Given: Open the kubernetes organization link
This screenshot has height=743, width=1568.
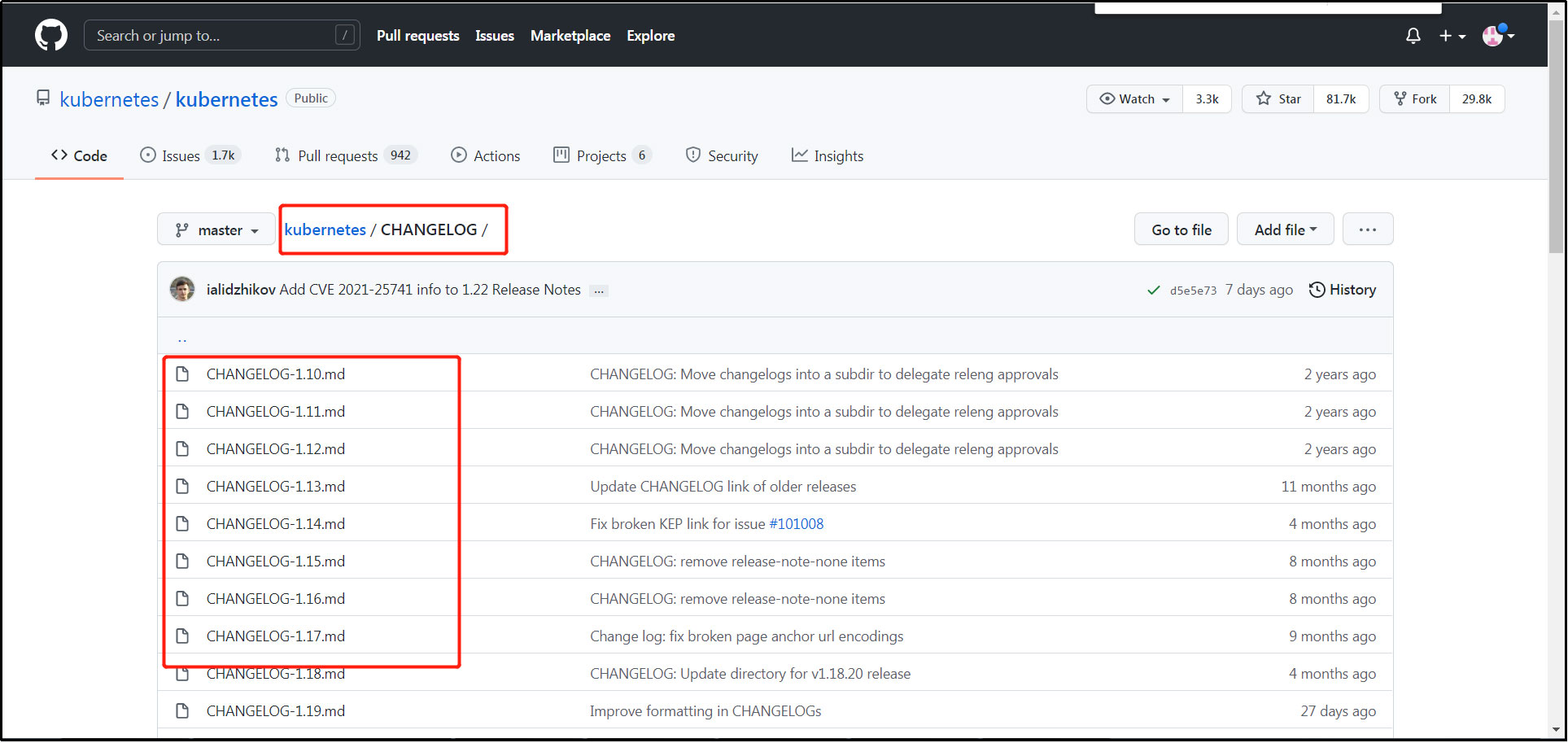Looking at the screenshot, I should [x=109, y=99].
